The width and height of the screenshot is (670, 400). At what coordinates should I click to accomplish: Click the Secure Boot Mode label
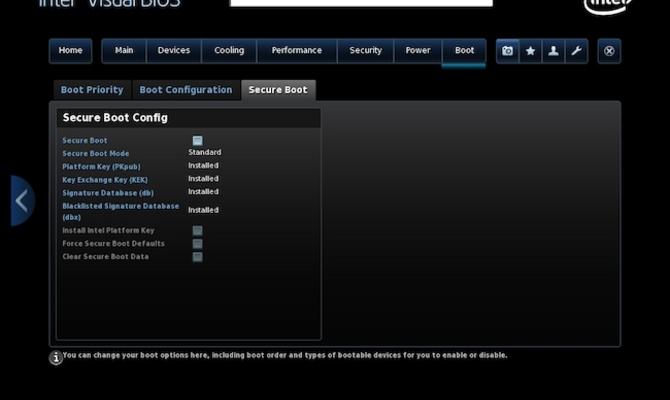tap(96, 153)
